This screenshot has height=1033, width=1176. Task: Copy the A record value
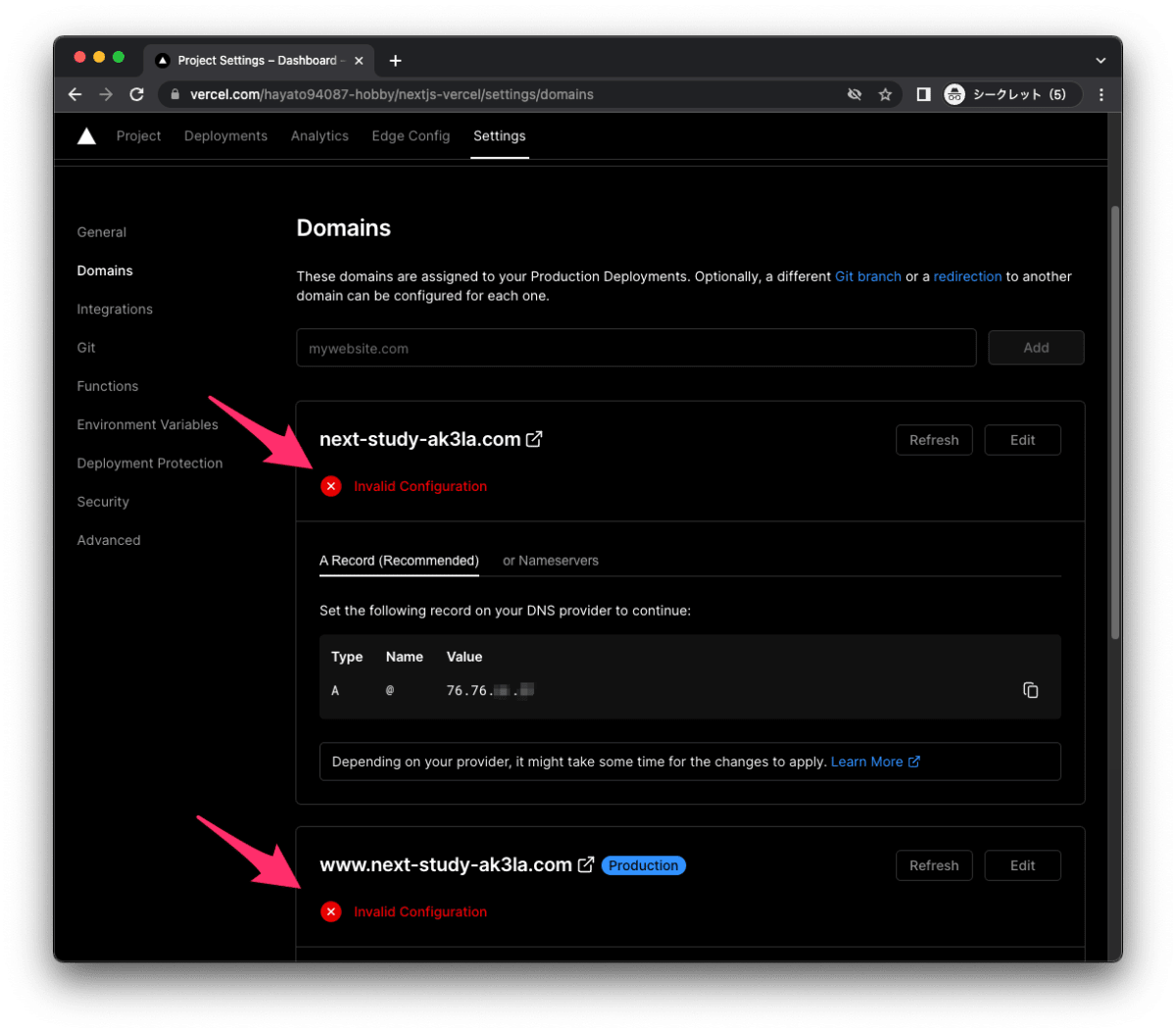point(1030,690)
